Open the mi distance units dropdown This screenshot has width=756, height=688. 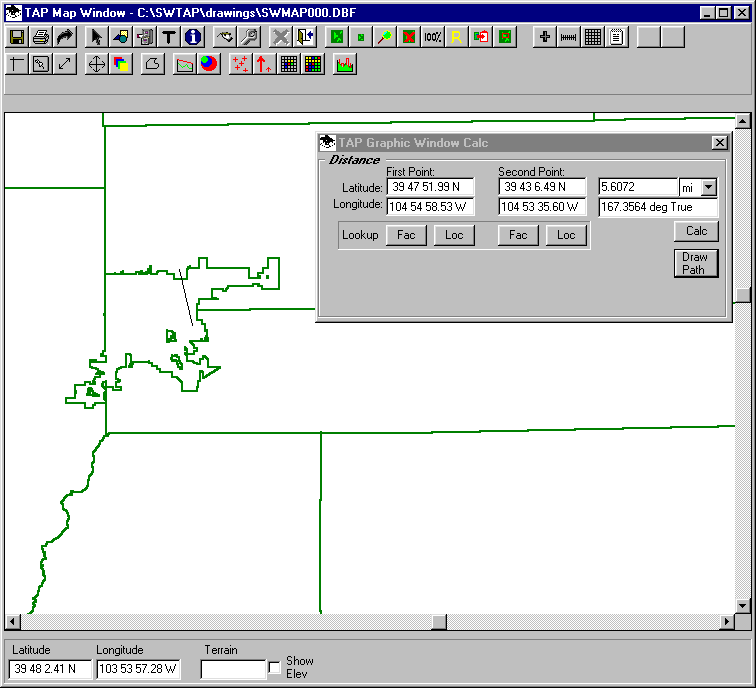[x=709, y=187]
